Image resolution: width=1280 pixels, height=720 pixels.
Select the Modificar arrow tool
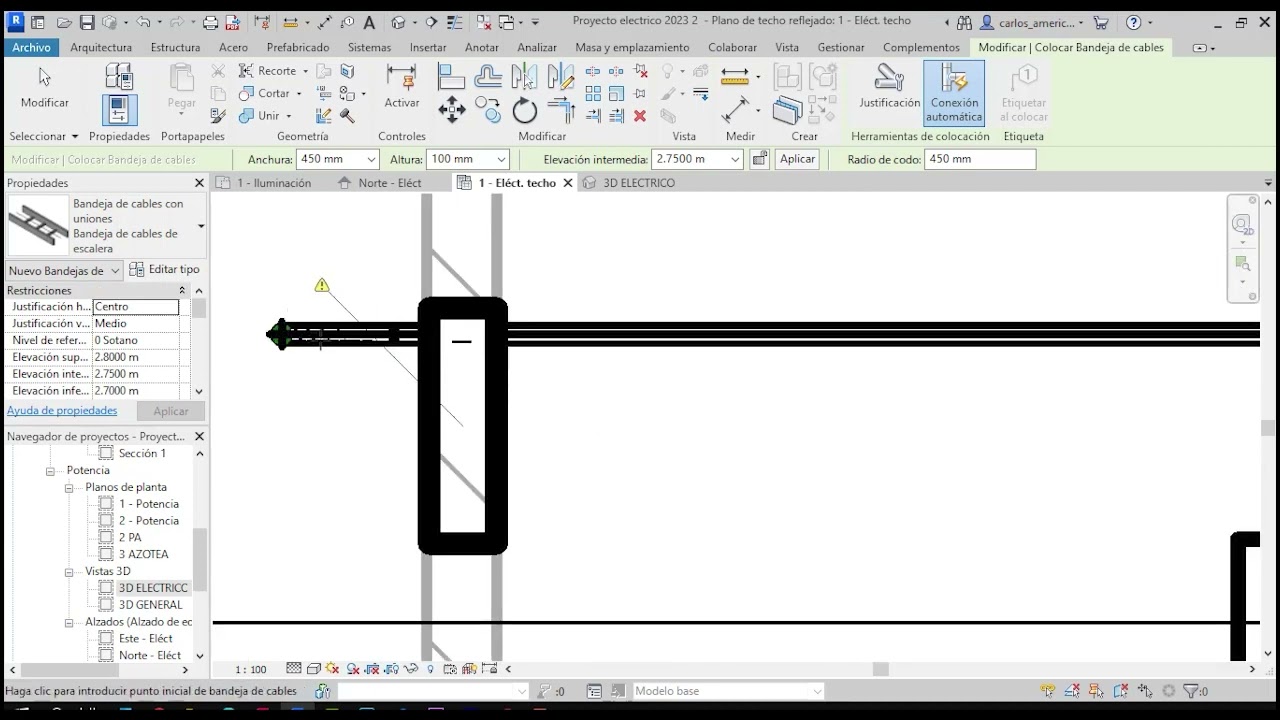tap(45, 86)
